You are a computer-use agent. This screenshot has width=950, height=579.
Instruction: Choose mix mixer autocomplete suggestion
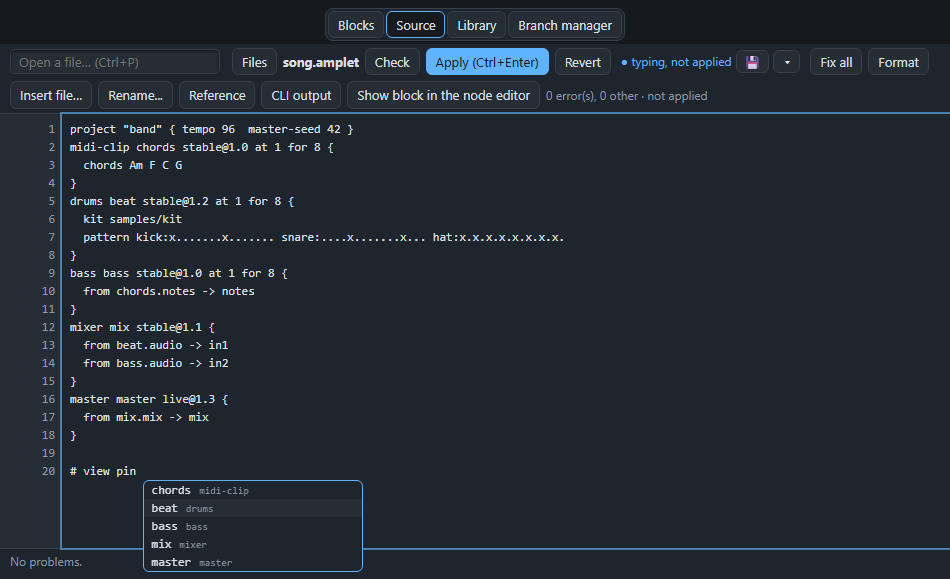(253, 544)
